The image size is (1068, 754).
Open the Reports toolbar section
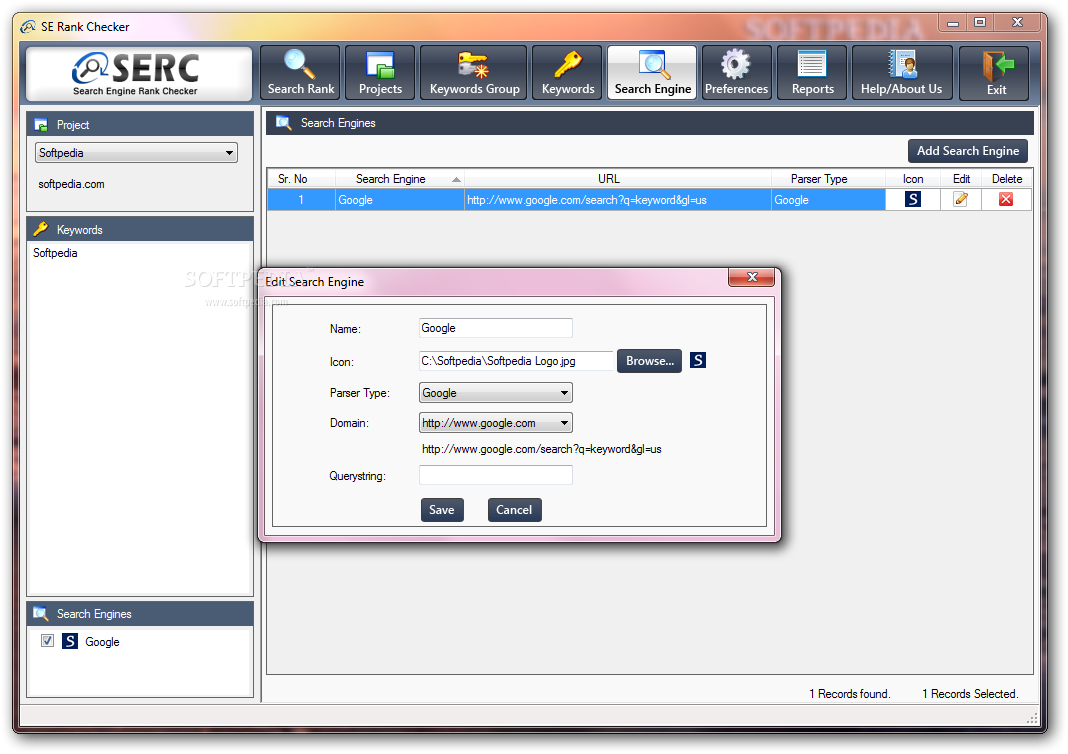(812, 73)
